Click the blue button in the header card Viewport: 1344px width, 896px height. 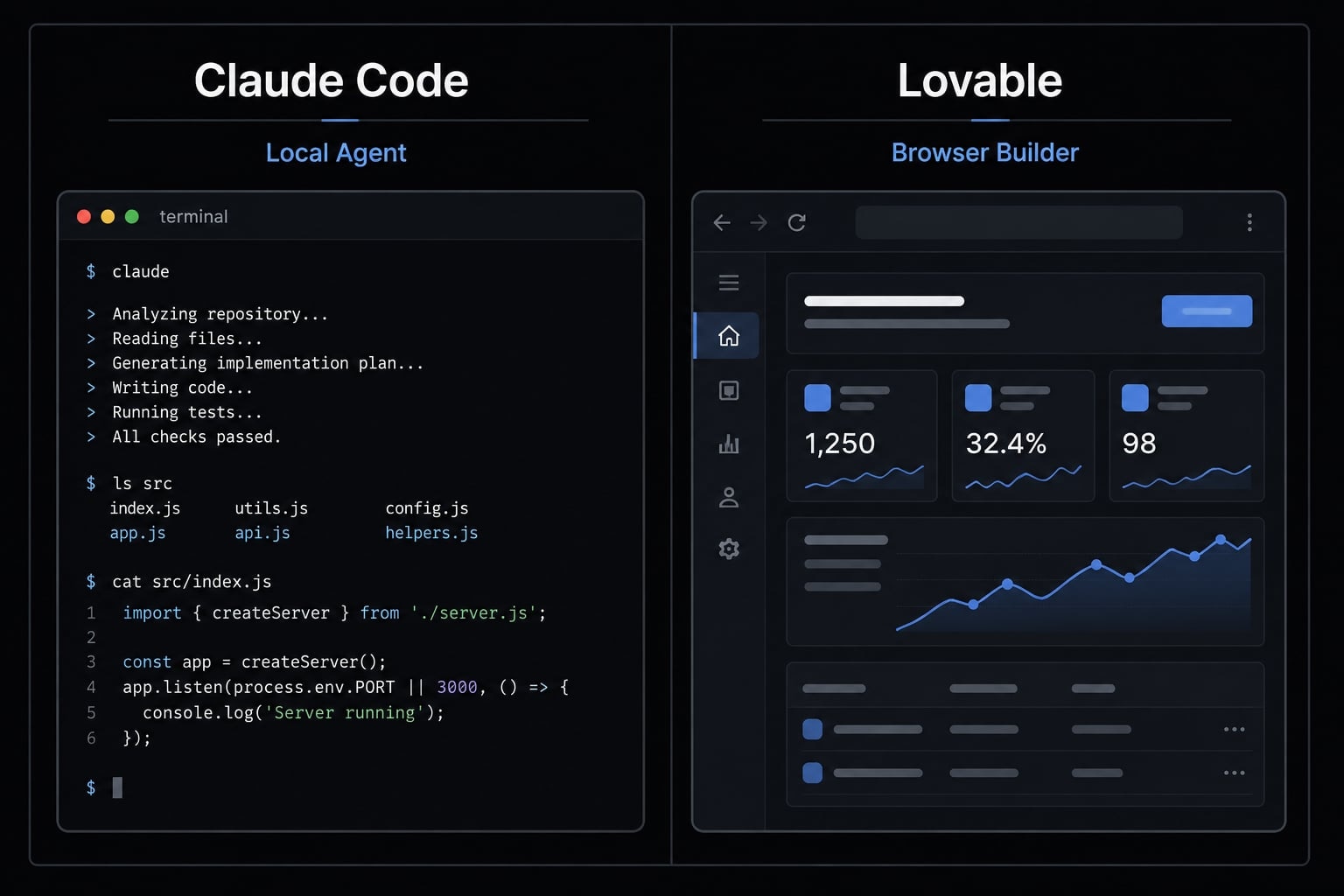(x=1207, y=311)
